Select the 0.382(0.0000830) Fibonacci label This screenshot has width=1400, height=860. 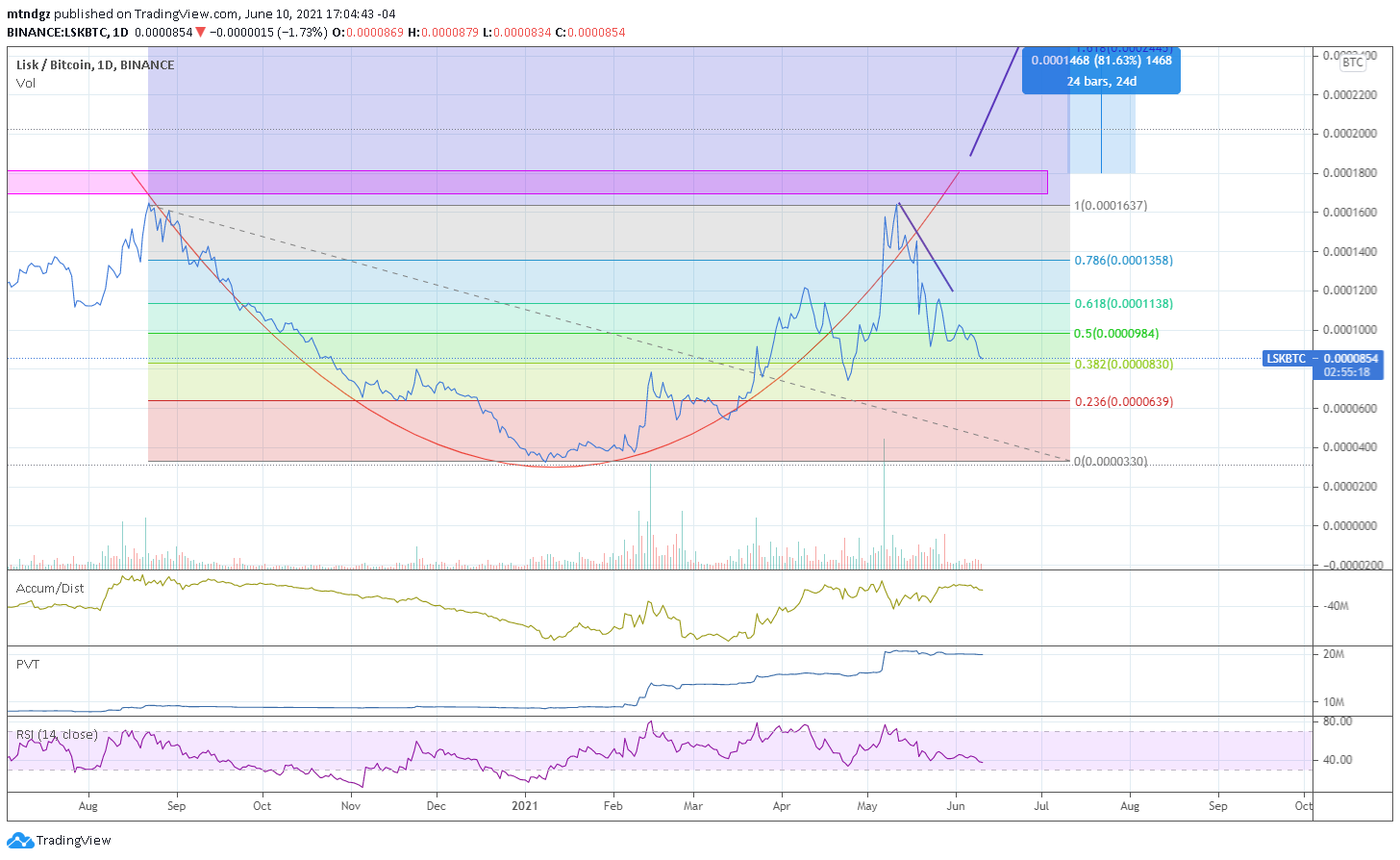[1123, 364]
